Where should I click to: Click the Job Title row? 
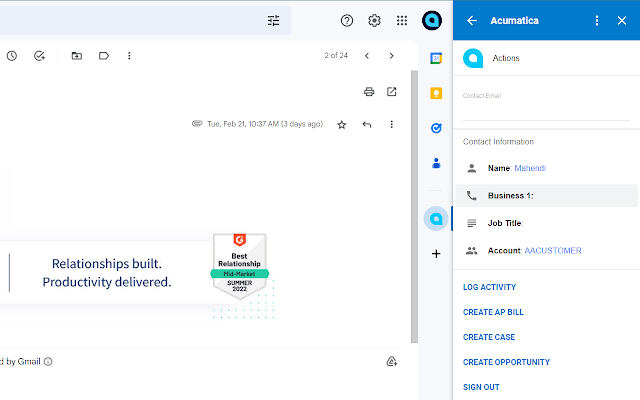(x=546, y=223)
